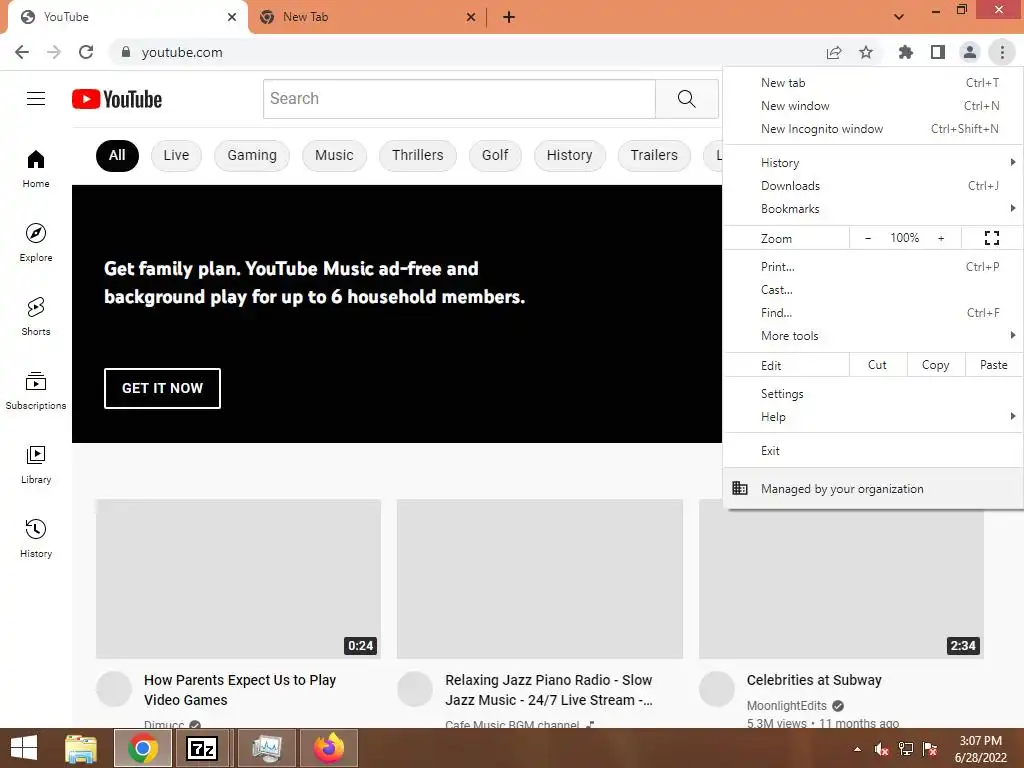Reload the page
The height and width of the screenshot is (768, 1024).
pos(86,52)
